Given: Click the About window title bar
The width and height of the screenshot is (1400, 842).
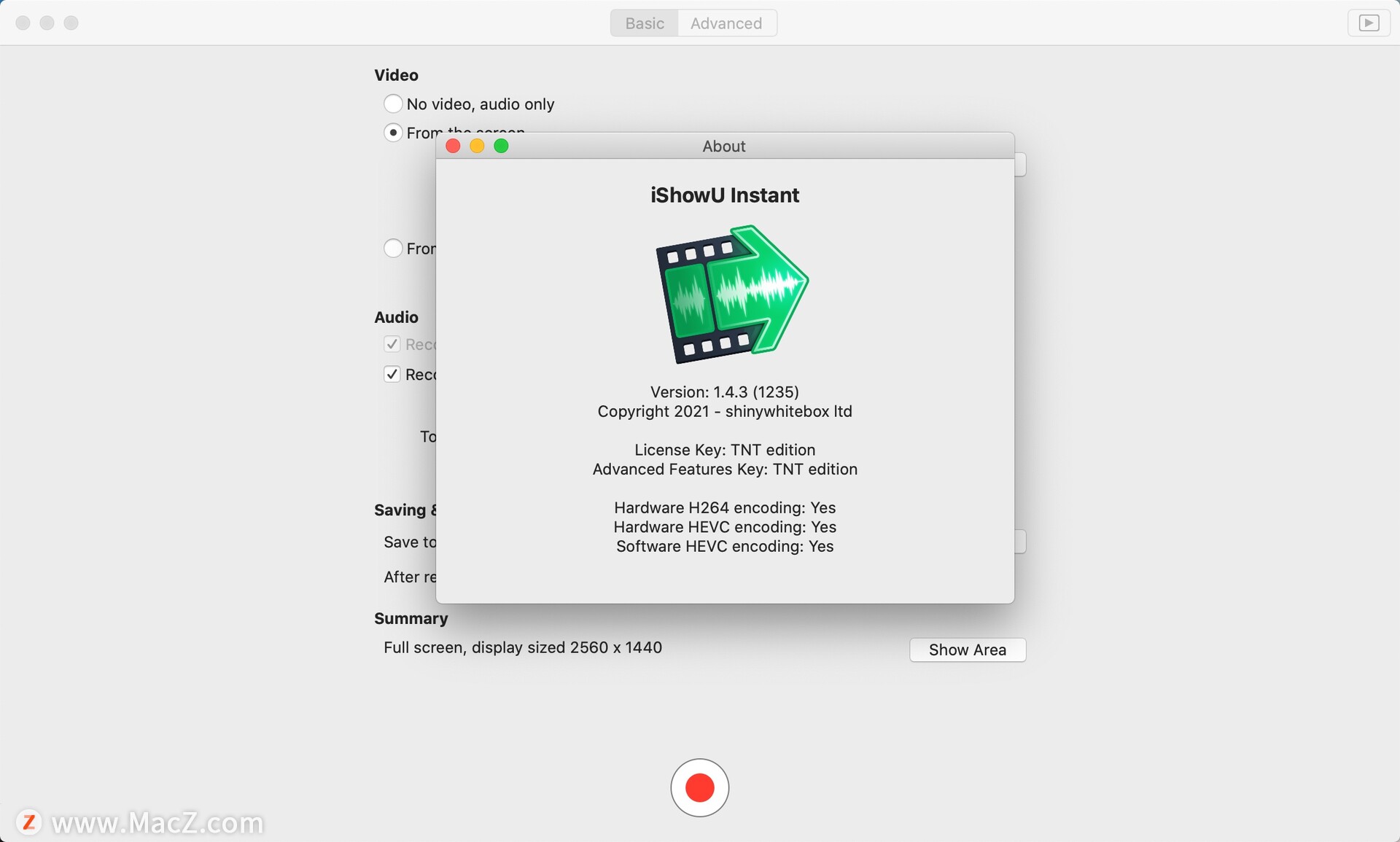Looking at the screenshot, I should coord(725,146).
